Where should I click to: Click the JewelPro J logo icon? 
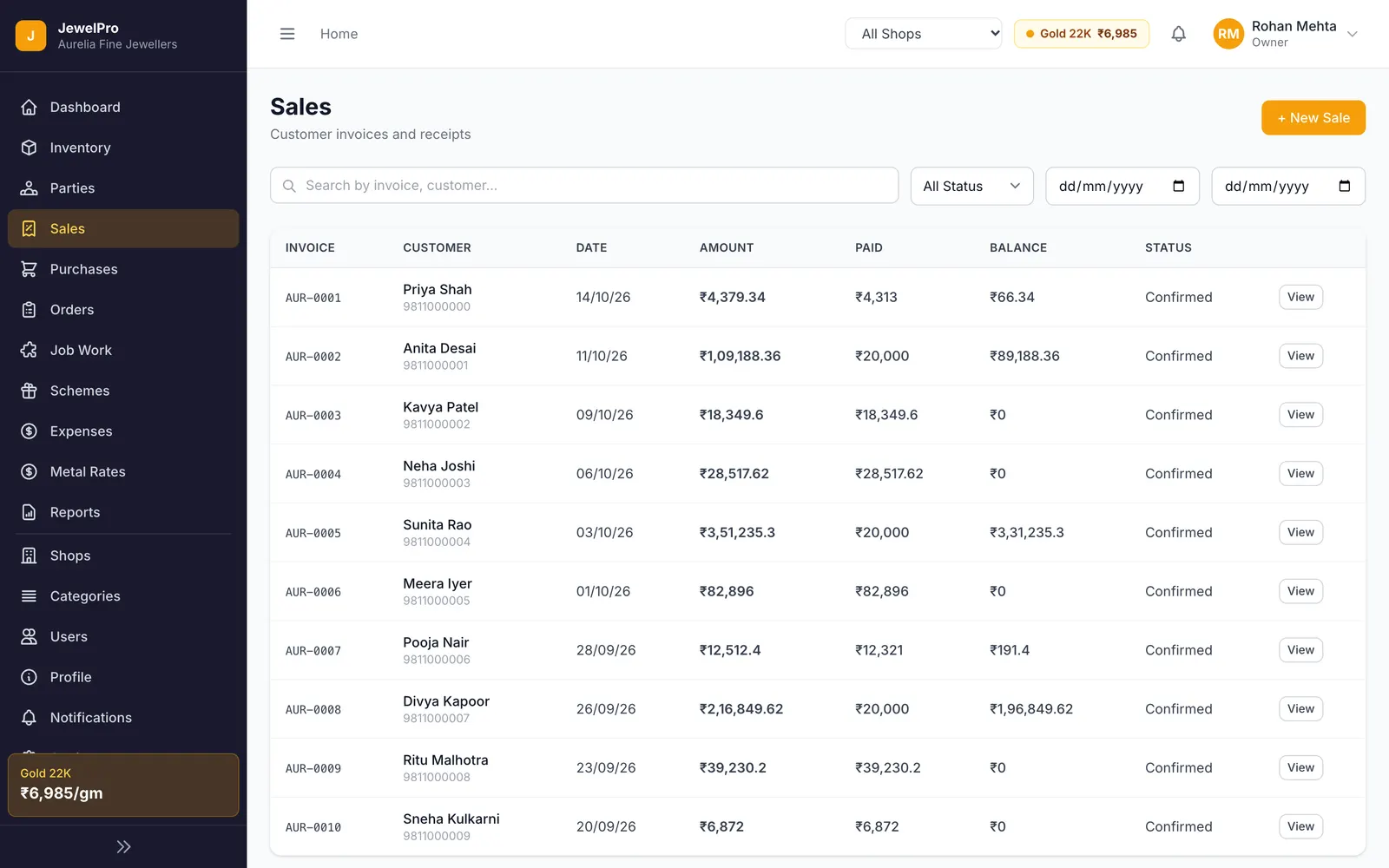click(30, 36)
